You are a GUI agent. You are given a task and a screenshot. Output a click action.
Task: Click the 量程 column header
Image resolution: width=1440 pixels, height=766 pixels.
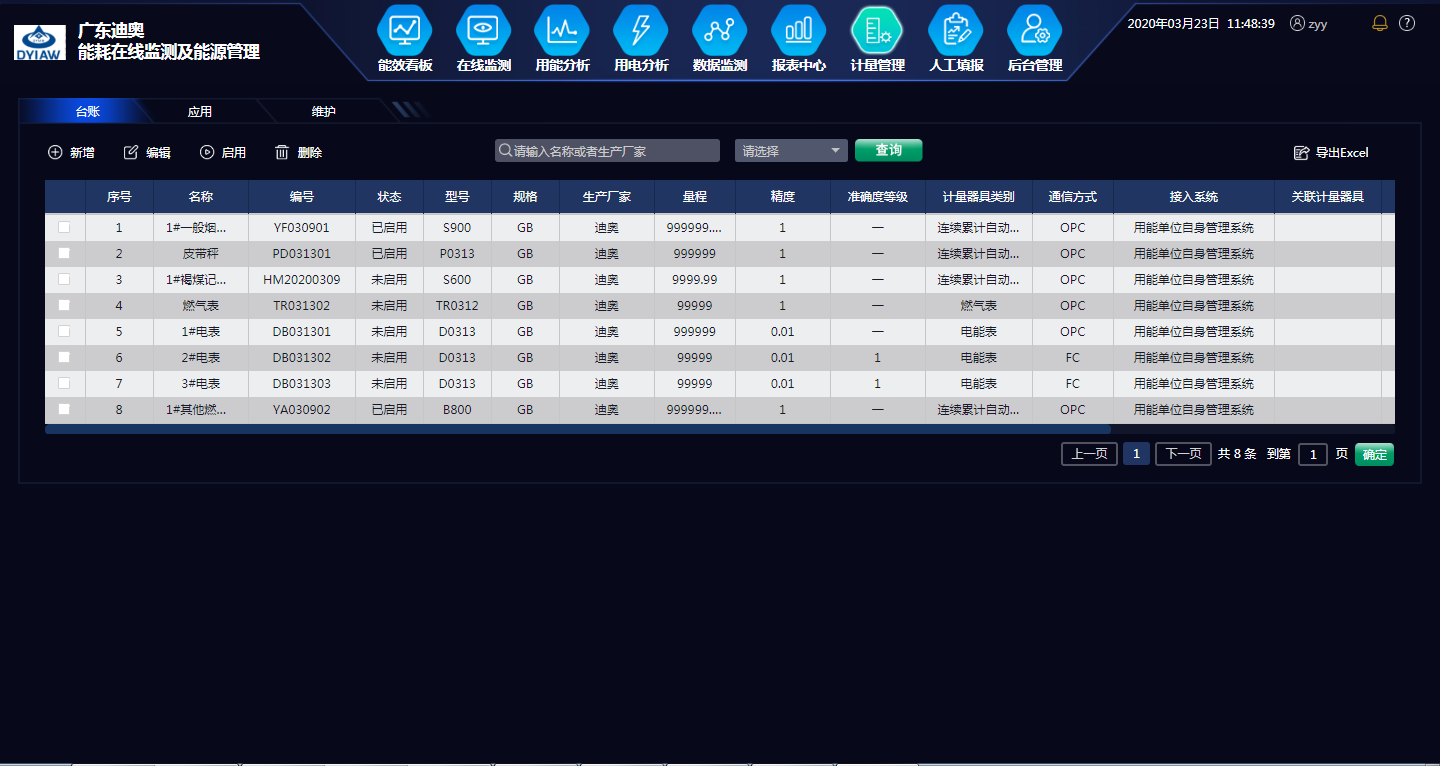pos(695,197)
